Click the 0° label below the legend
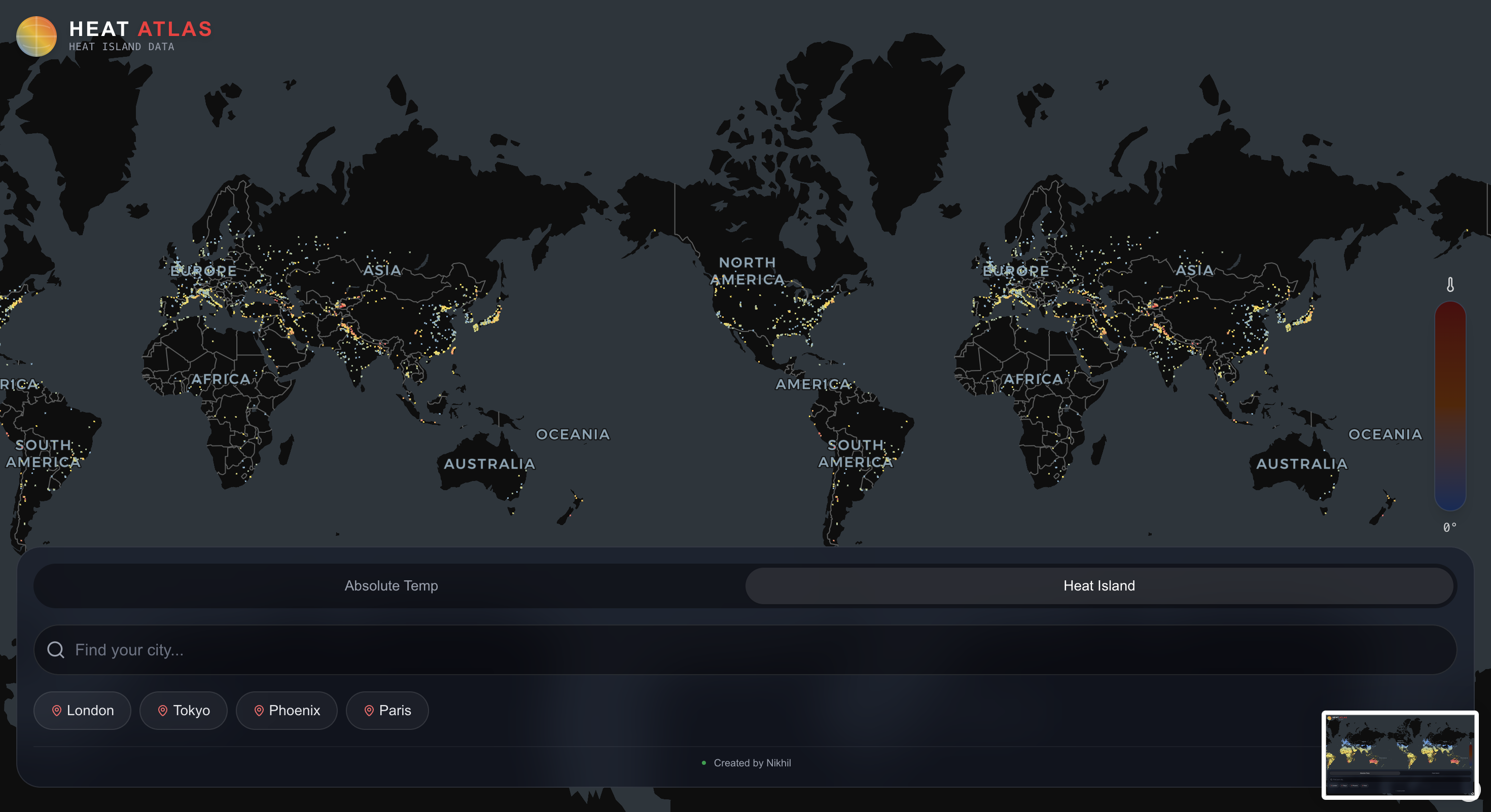 tap(1451, 527)
